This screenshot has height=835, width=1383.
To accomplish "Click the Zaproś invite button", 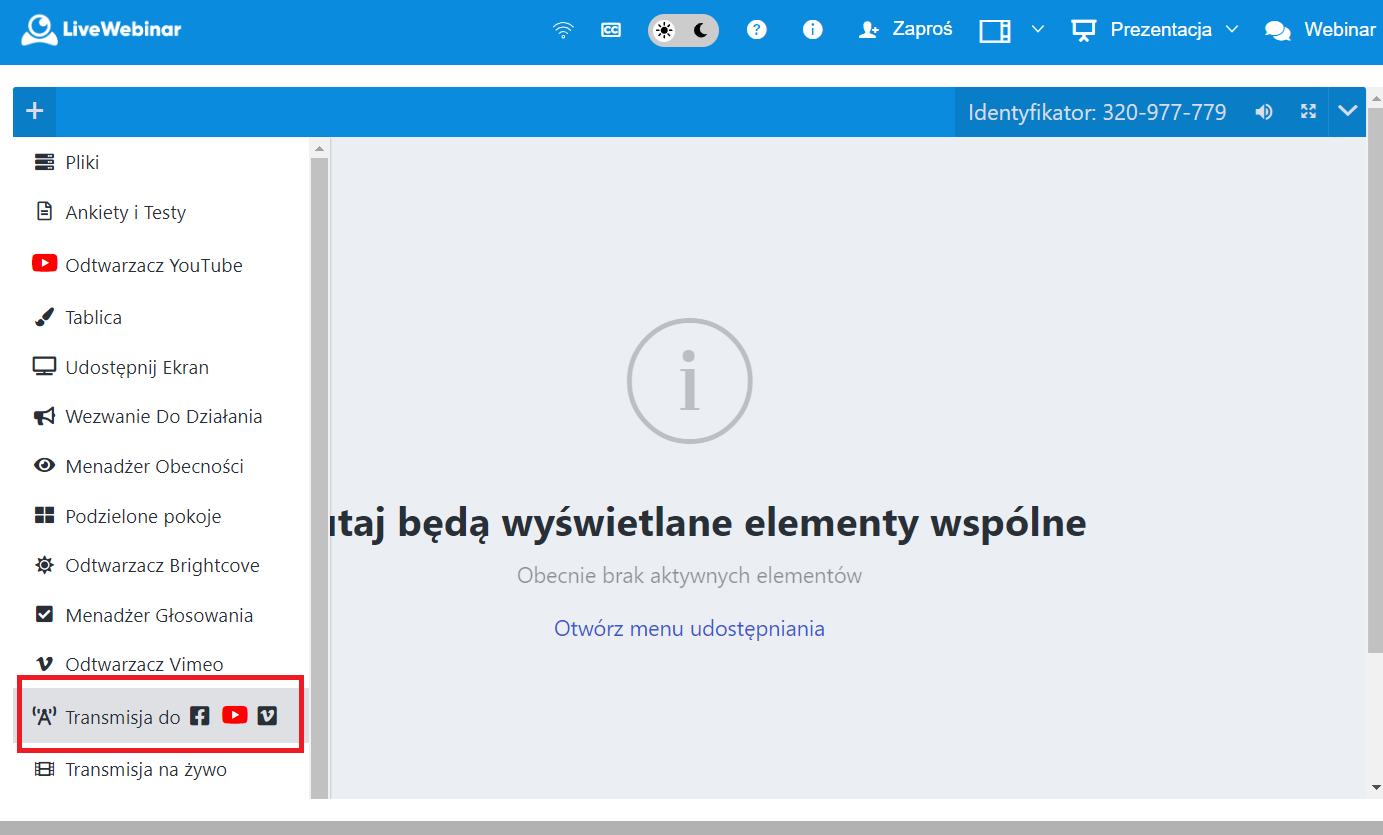I will 905,29.
